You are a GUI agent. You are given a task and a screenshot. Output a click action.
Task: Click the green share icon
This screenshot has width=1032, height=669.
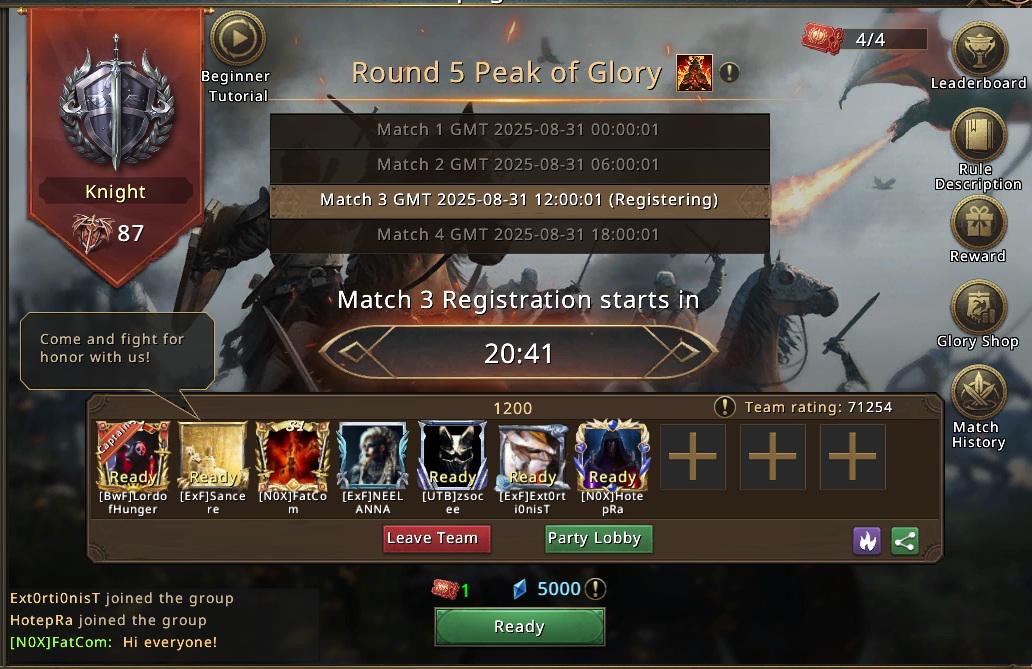905,541
